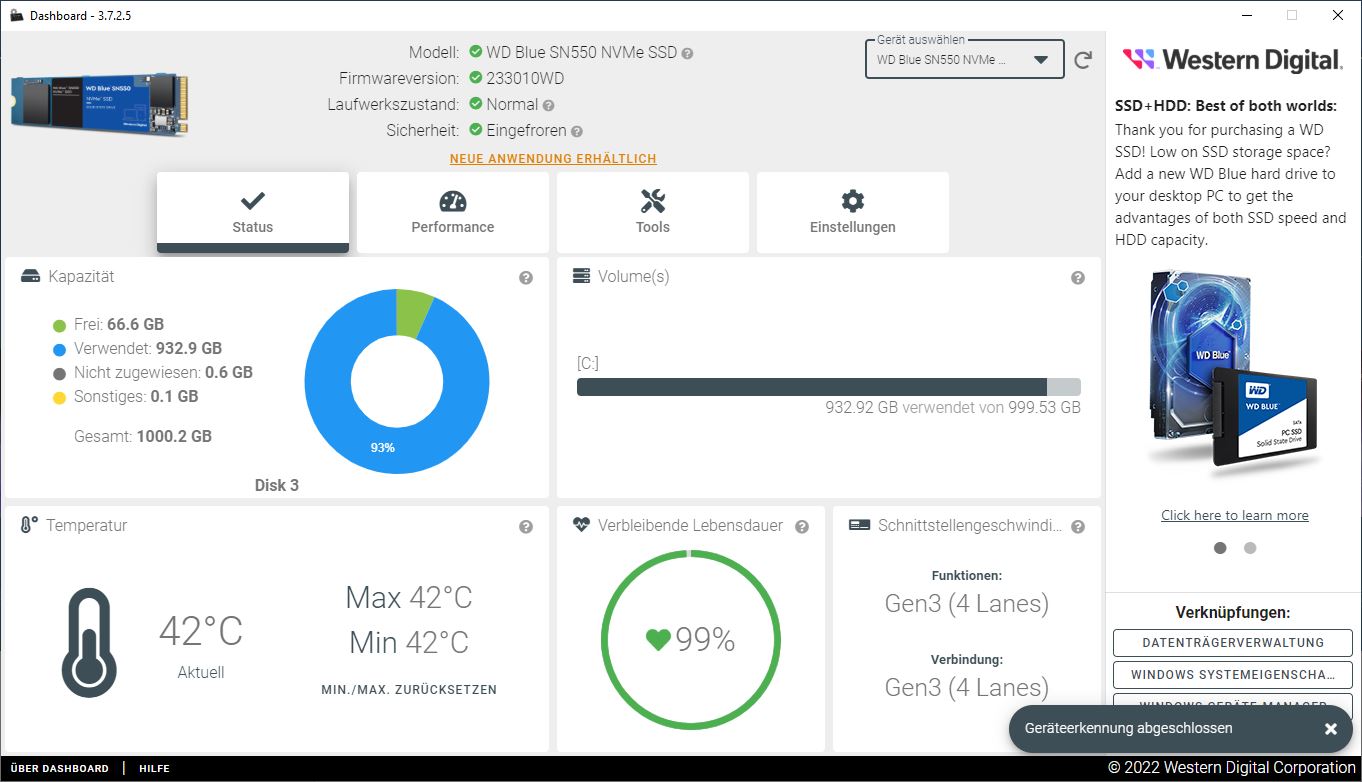Click the green check beside Firmwareversion
Viewport: 1362px width, 782px height.
coord(476,78)
